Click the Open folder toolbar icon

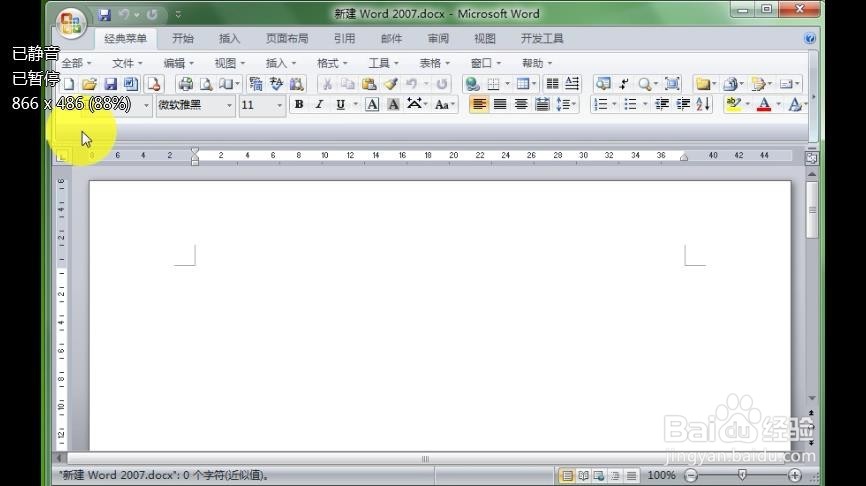(x=89, y=84)
